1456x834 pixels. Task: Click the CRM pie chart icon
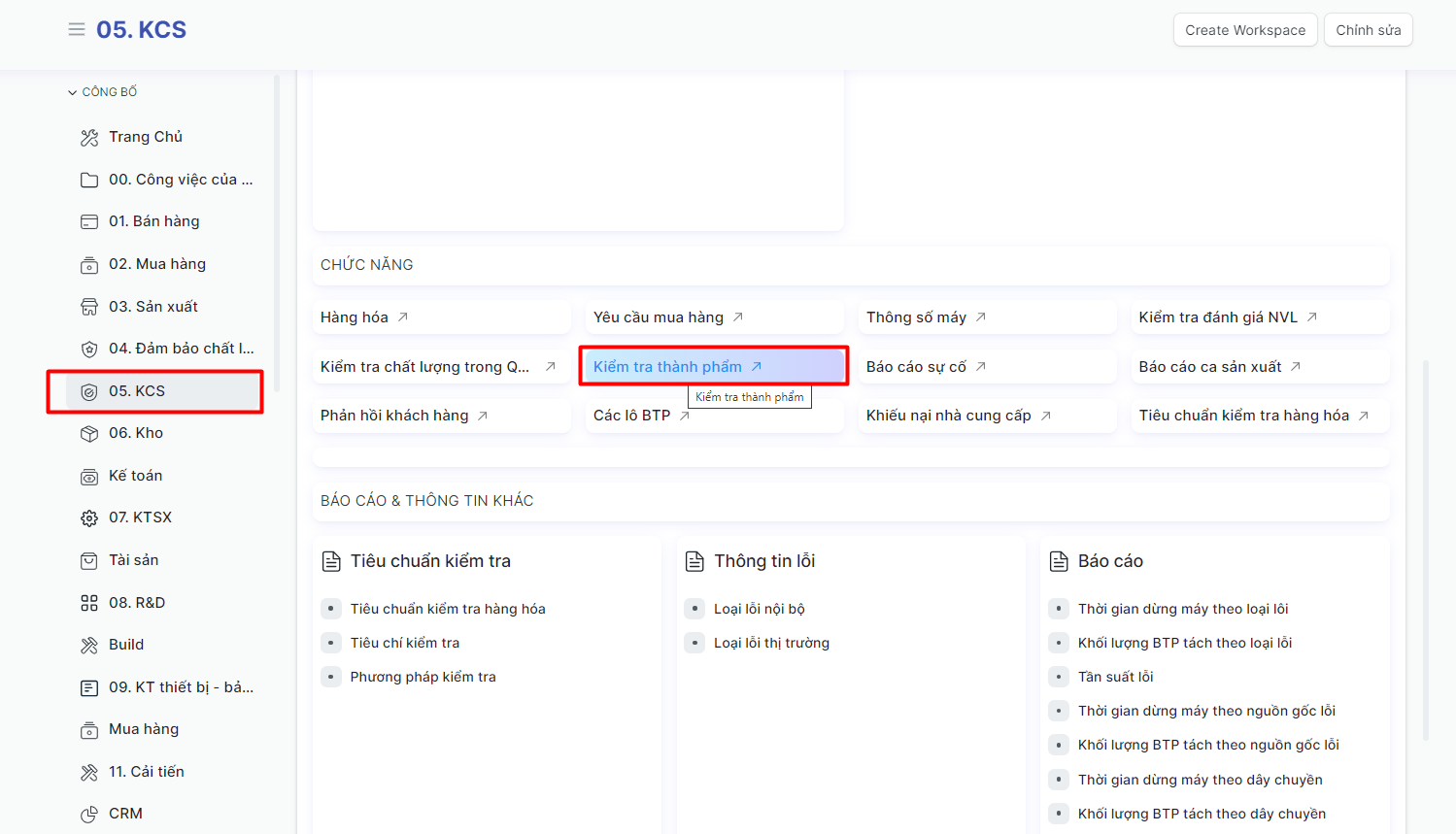89,815
